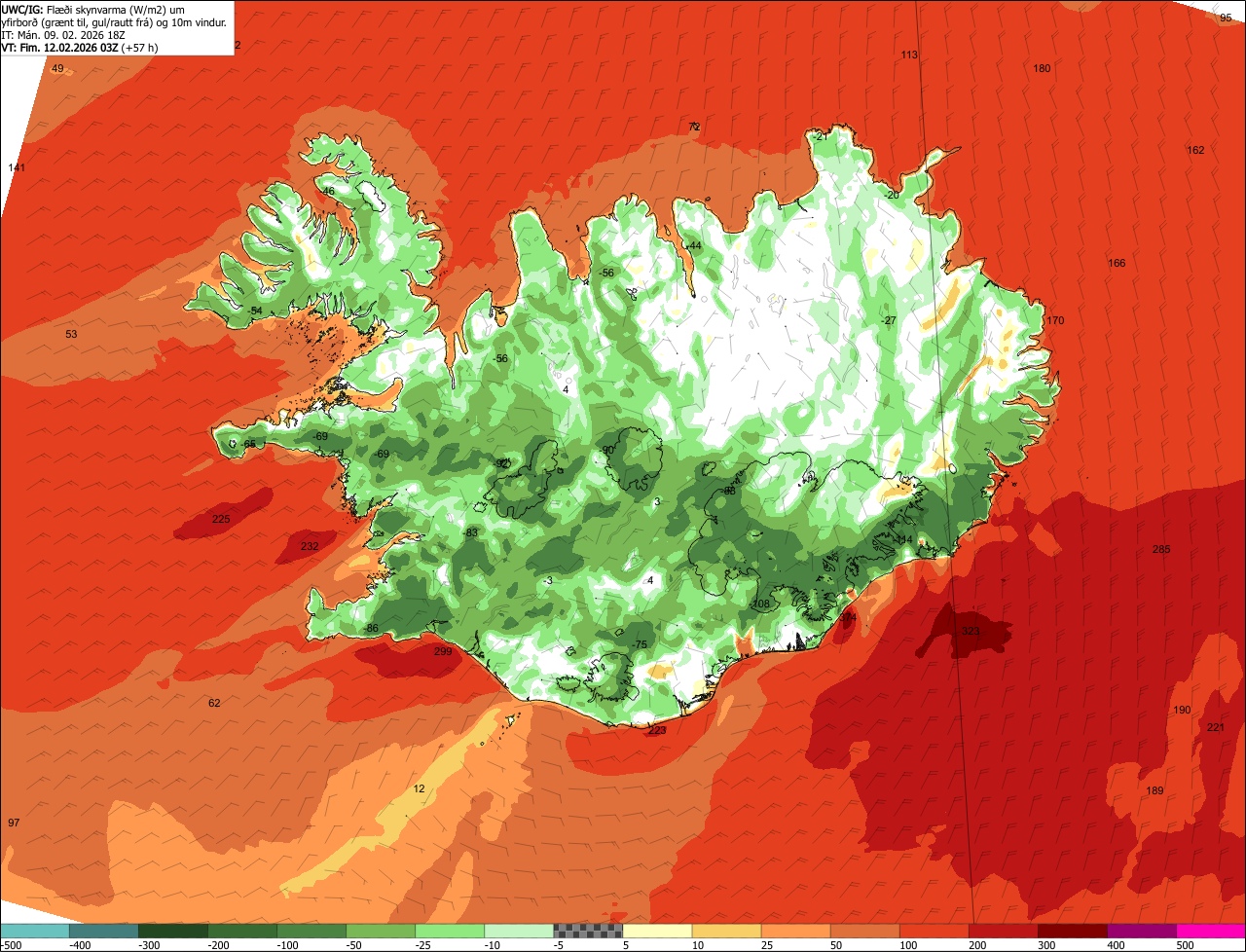The width and height of the screenshot is (1246, 952).
Task: Click the legend swatch between -100 and -50
Action: pos(311,931)
